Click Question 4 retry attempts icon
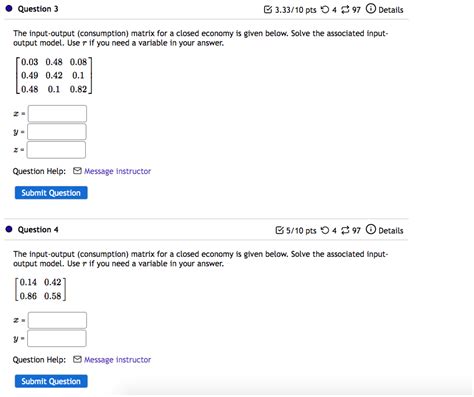Image resolution: width=474 pixels, height=397 pixels. coord(325,230)
